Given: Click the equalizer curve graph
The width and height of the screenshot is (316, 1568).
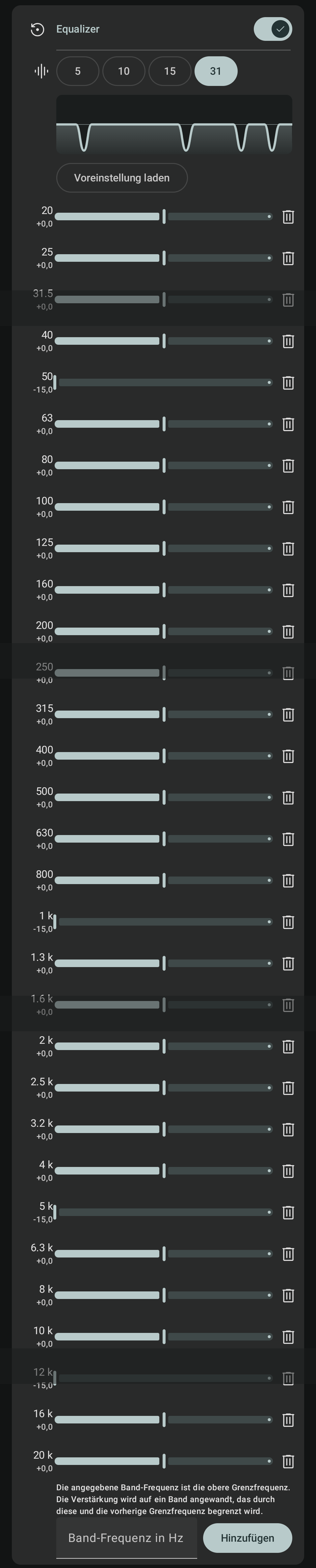Looking at the screenshot, I should [x=174, y=124].
